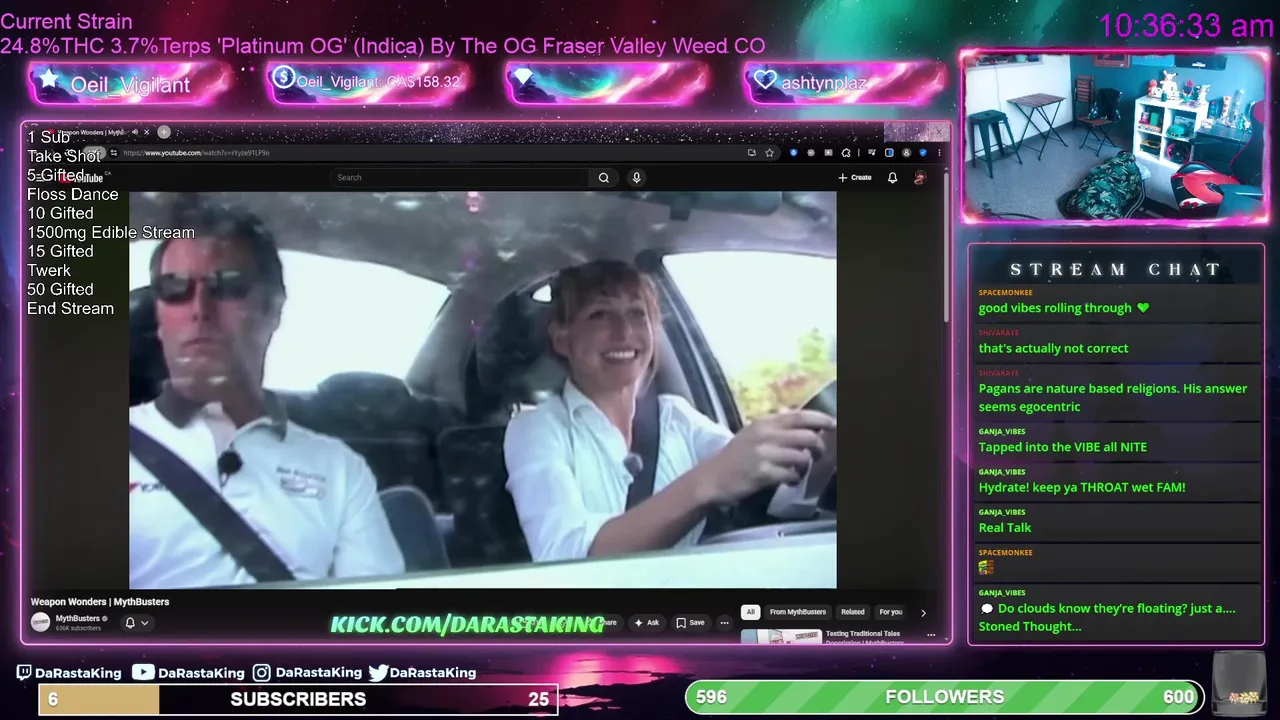1280x720 pixels.
Task: Select the For you chip
Action: 891,612
